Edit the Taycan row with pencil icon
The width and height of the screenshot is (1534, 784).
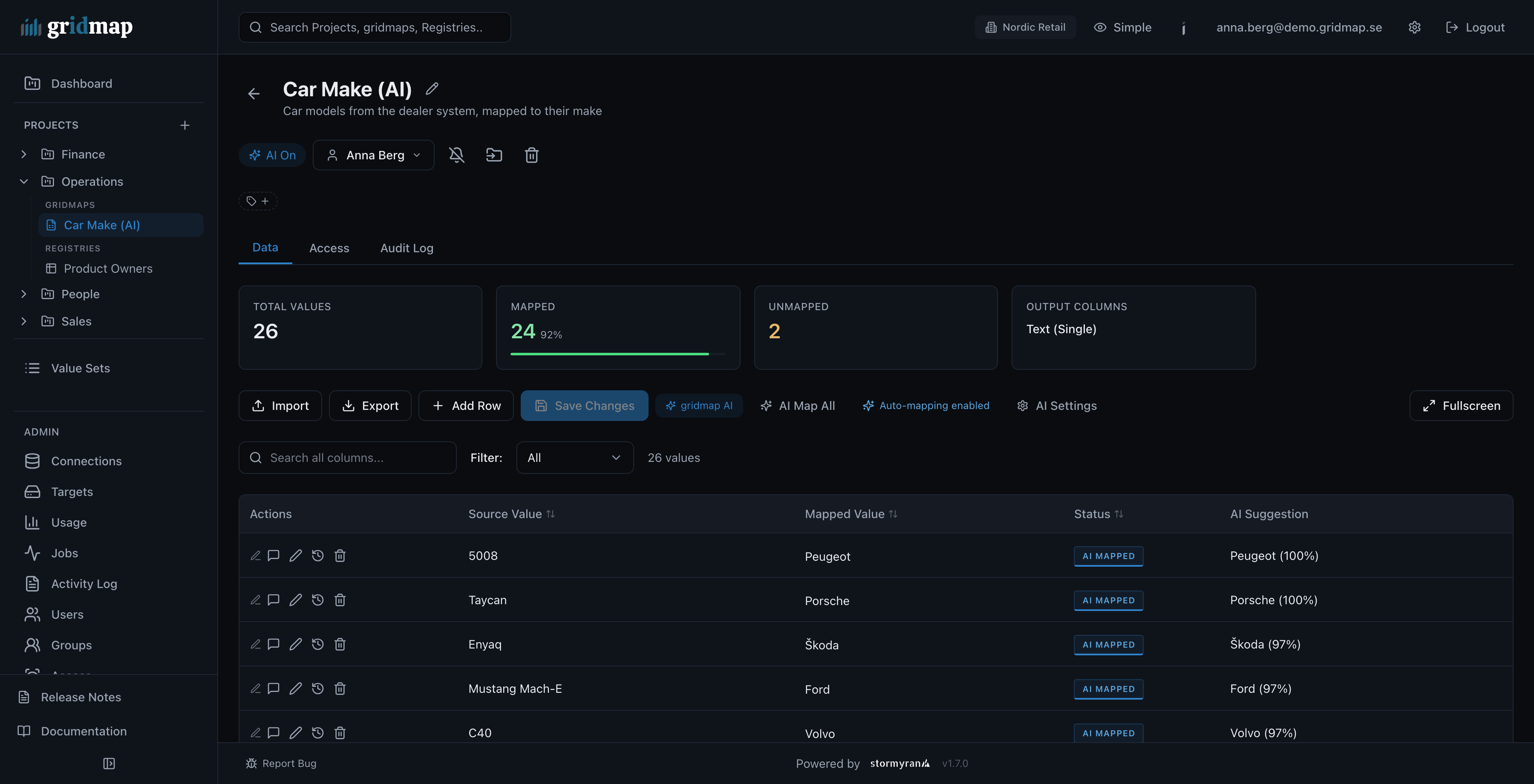click(x=295, y=600)
